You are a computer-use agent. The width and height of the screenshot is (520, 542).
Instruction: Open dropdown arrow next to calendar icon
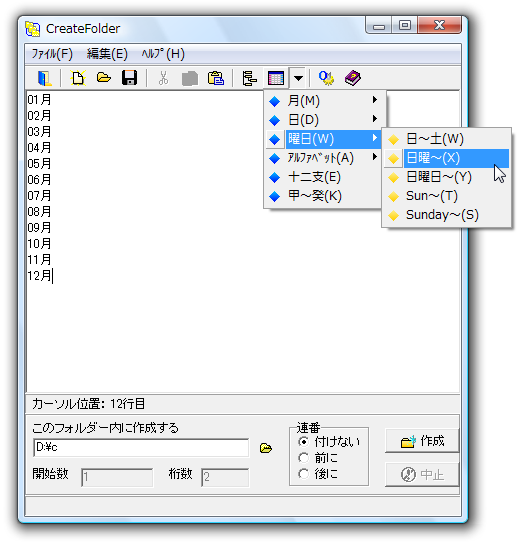pos(298,78)
